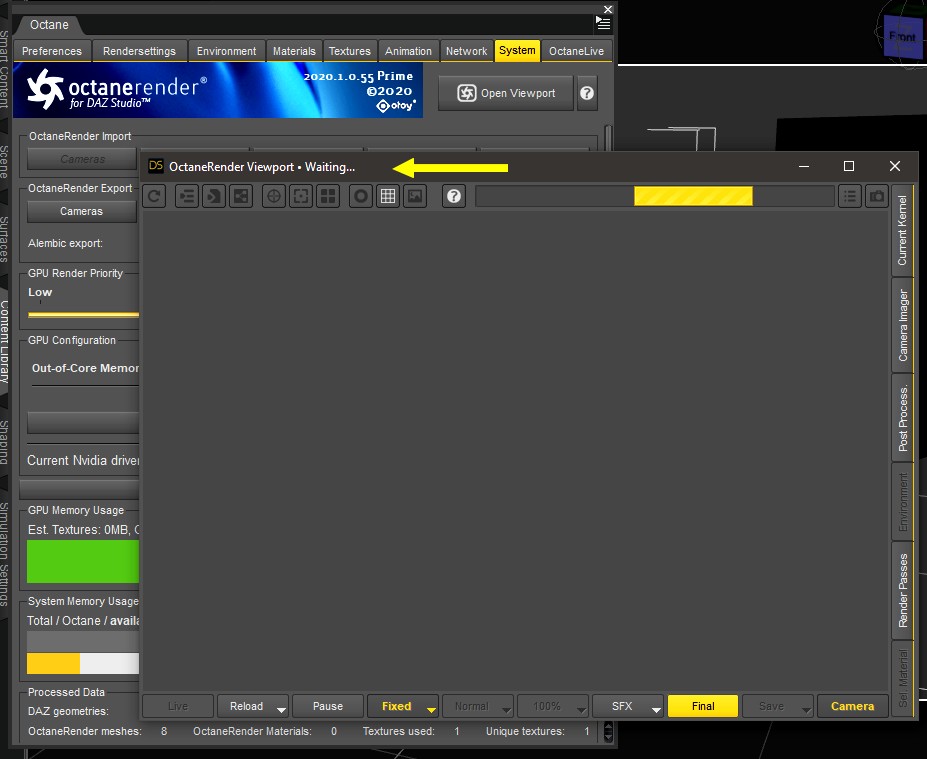Open the Environment side tab in the viewport
The height and width of the screenshot is (759, 927).
pyautogui.click(x=902, y=502)
